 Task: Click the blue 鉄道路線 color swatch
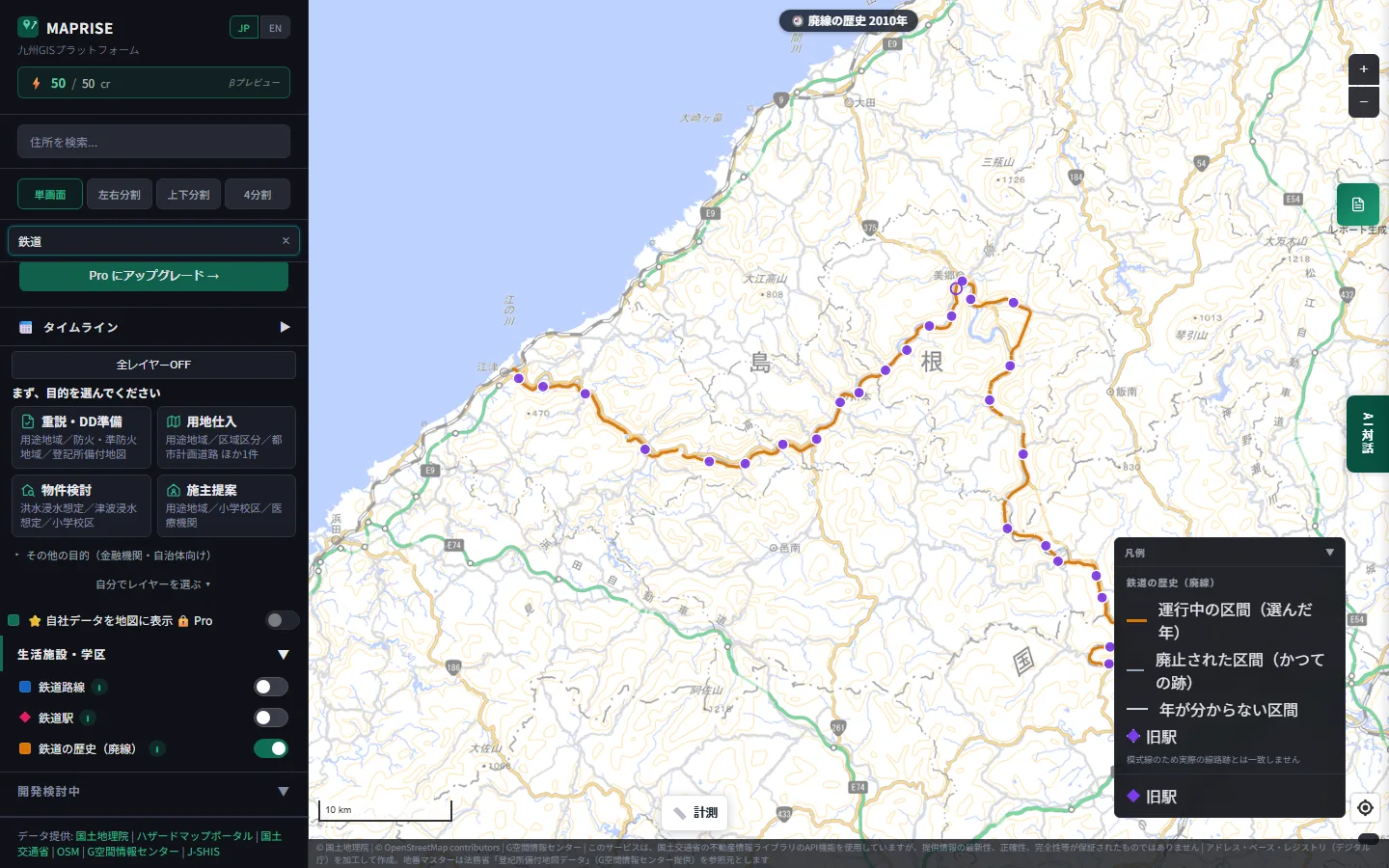pos(25,687)
